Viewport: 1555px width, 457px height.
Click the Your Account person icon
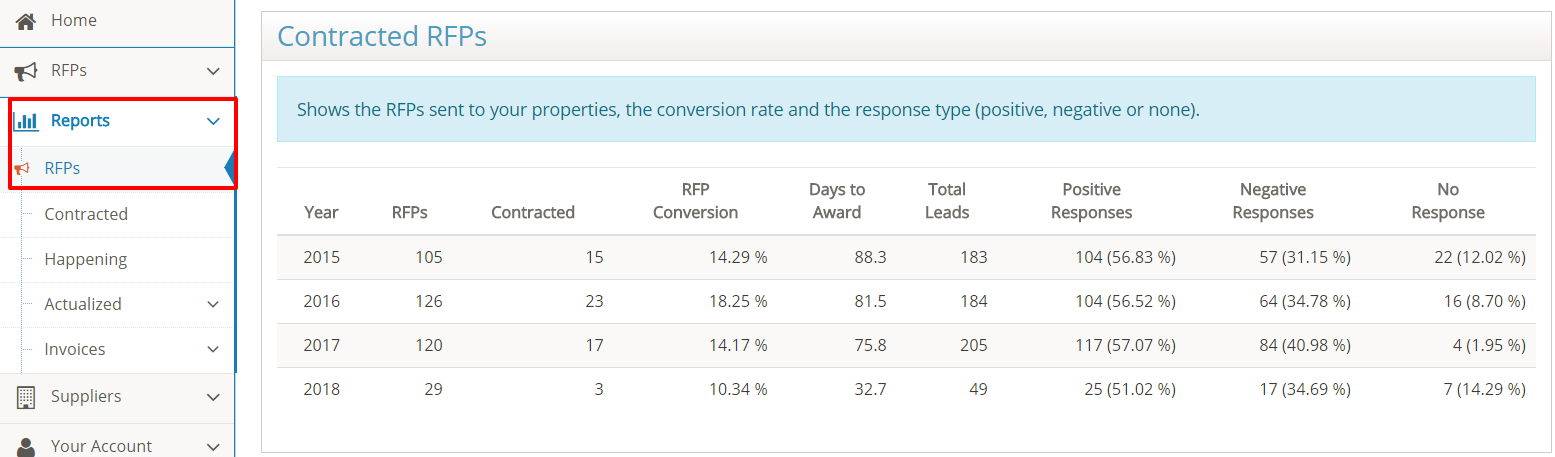pyautogui.click(x=26, y=446)
